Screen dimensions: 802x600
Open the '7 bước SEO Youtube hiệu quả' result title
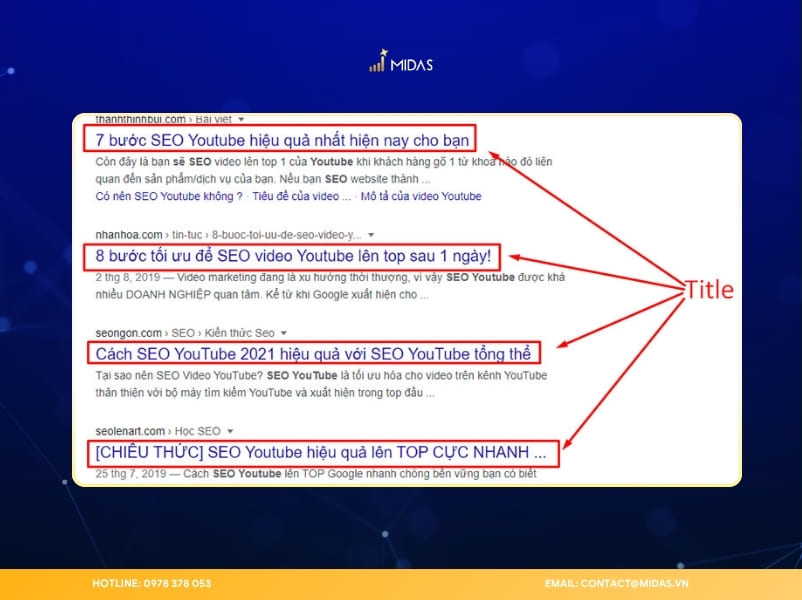[x=282, y=140]
